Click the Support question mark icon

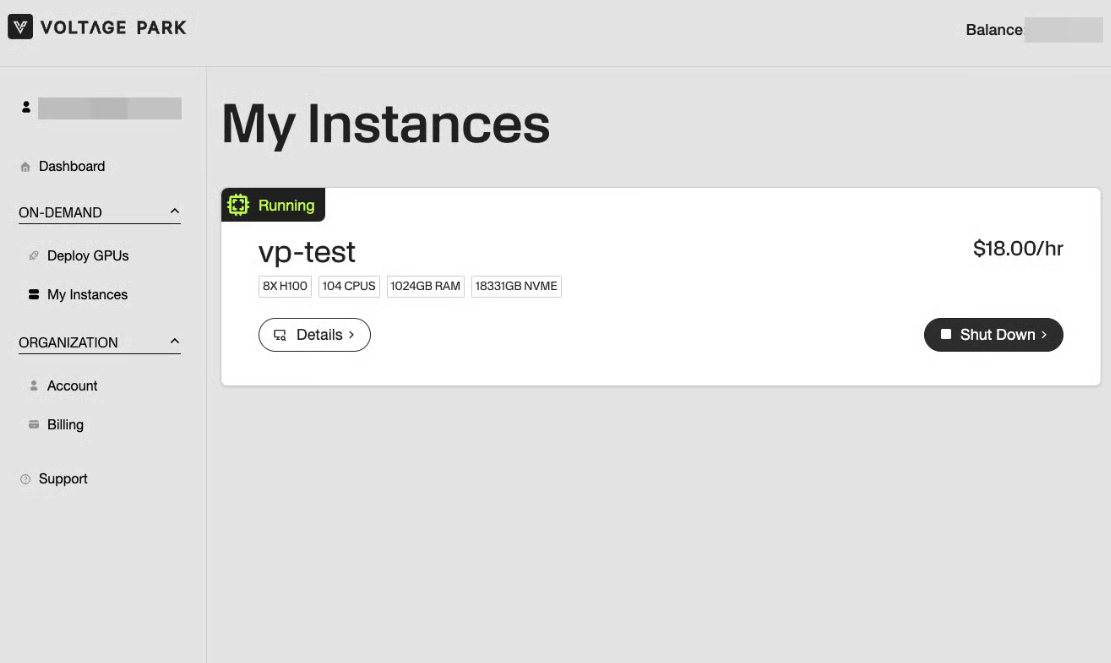[x=26, y=479]
